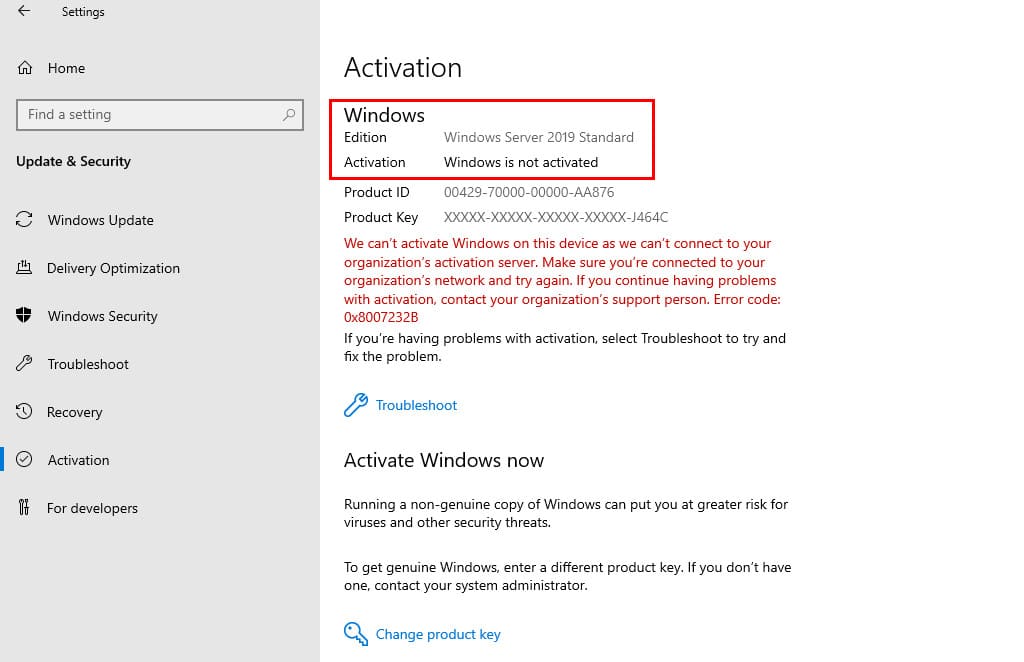1024x662 pixels.
Task: Open Windows Security section
Action: (103, 316)
